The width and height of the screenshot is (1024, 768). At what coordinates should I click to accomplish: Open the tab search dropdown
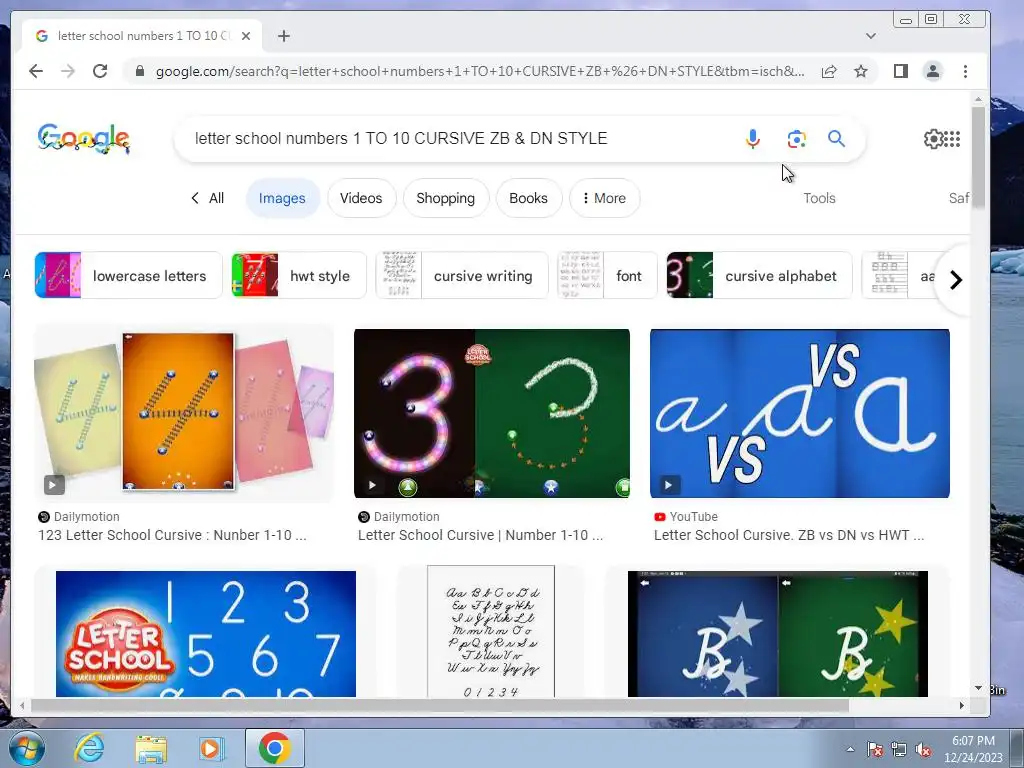click(871, 36)
